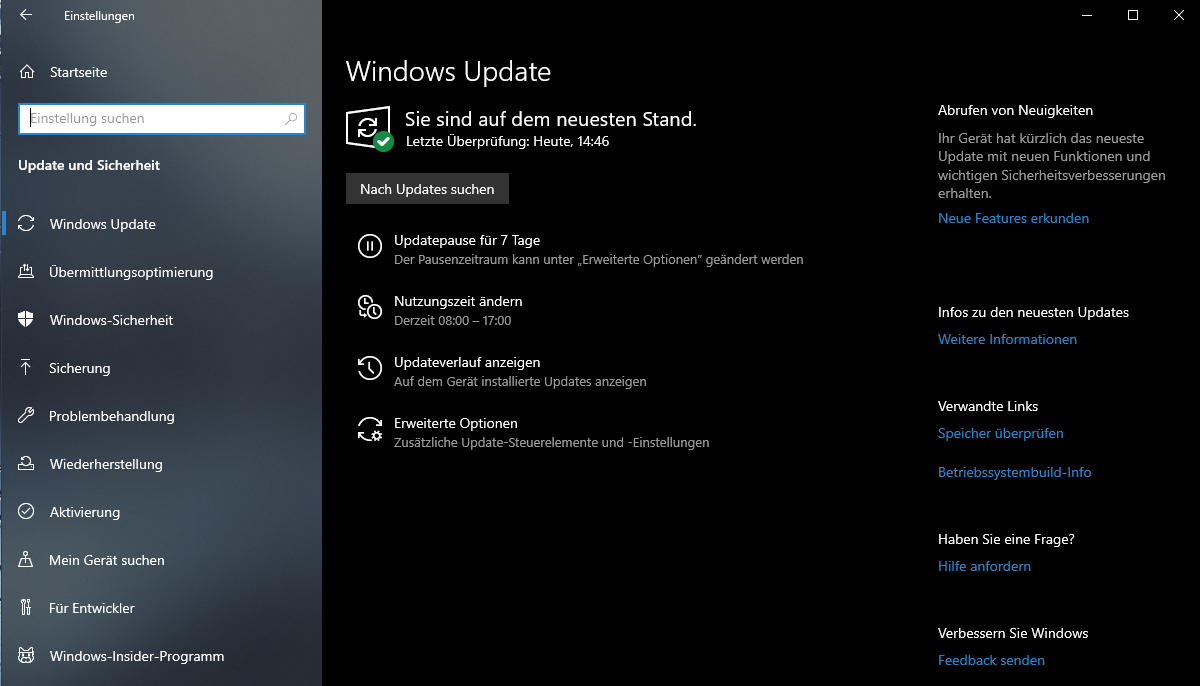Open Übermittlungsoptimierung in the sidebar
The width and height of the screenshot is (1200, 686).
[x=161, y=272]
